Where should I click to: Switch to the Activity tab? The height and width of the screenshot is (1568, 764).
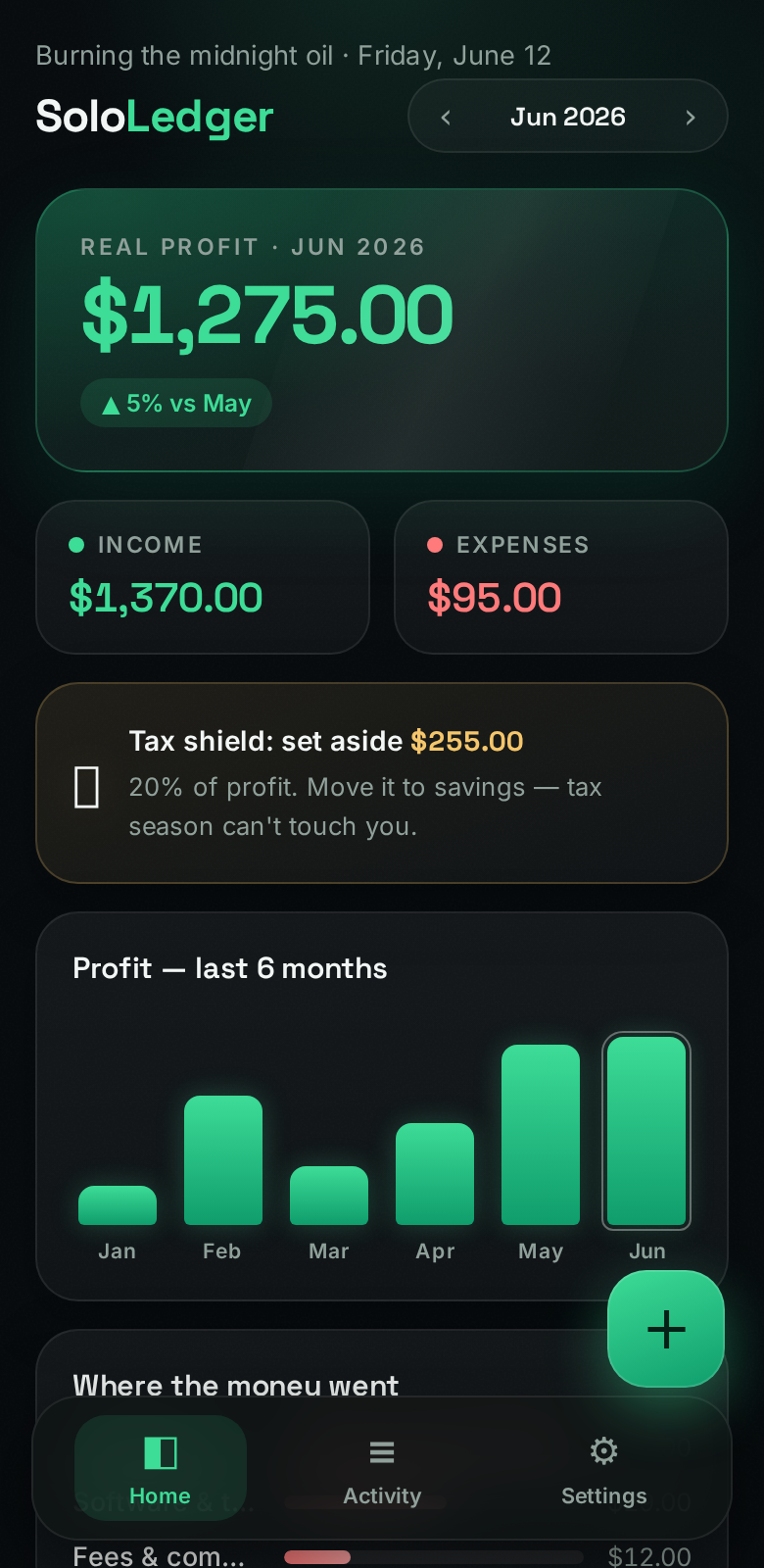tap(382, 1468)
